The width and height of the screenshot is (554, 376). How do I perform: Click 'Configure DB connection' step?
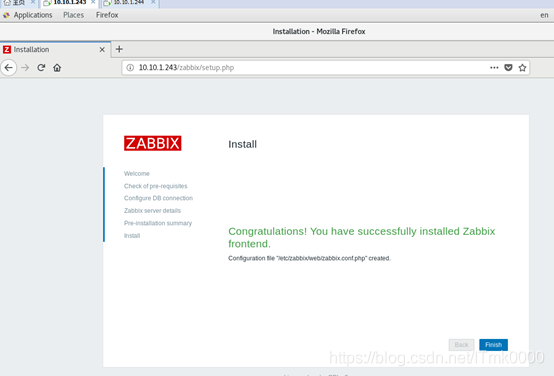(x=158, y=198)
